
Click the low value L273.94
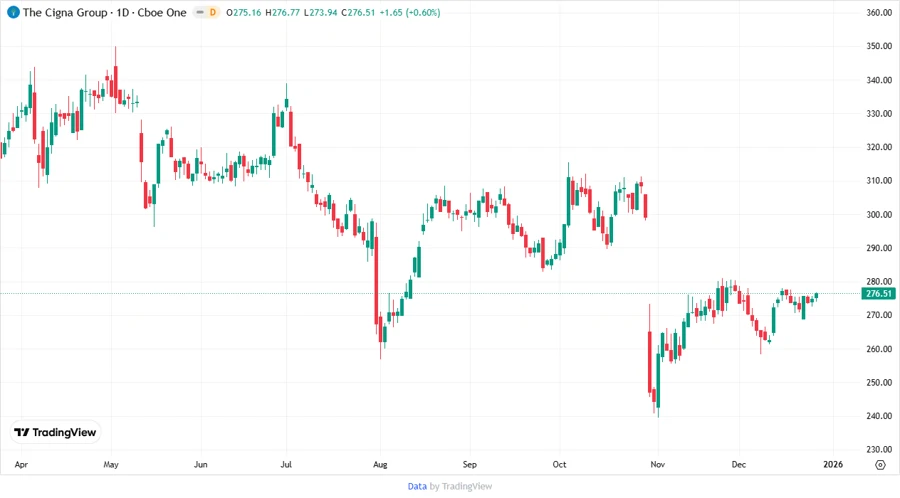pyautogui.click(x=321, y=13)
